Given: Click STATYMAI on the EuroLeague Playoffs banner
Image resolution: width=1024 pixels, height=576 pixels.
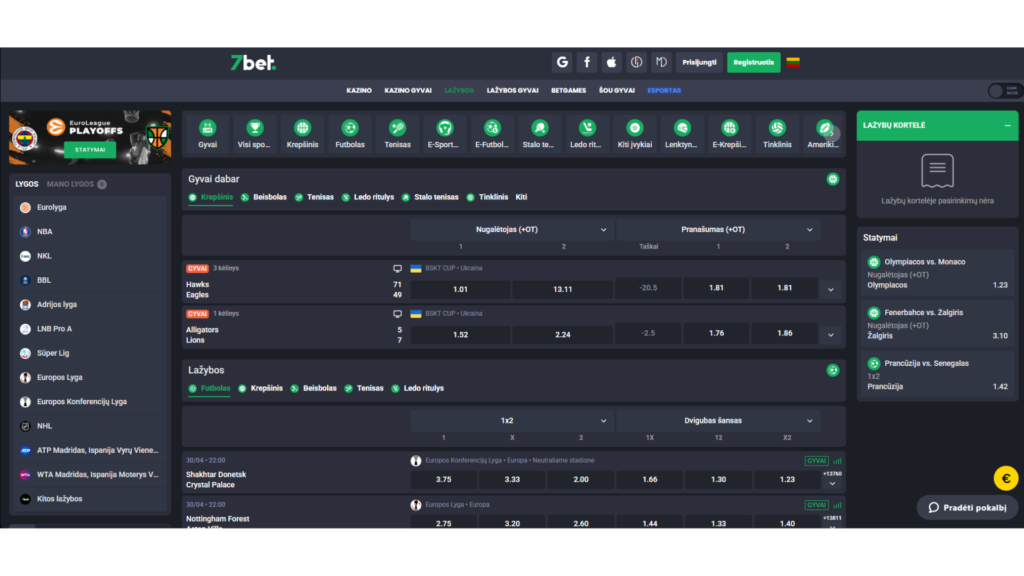Looking at the screenshot, I should [90, 150].
